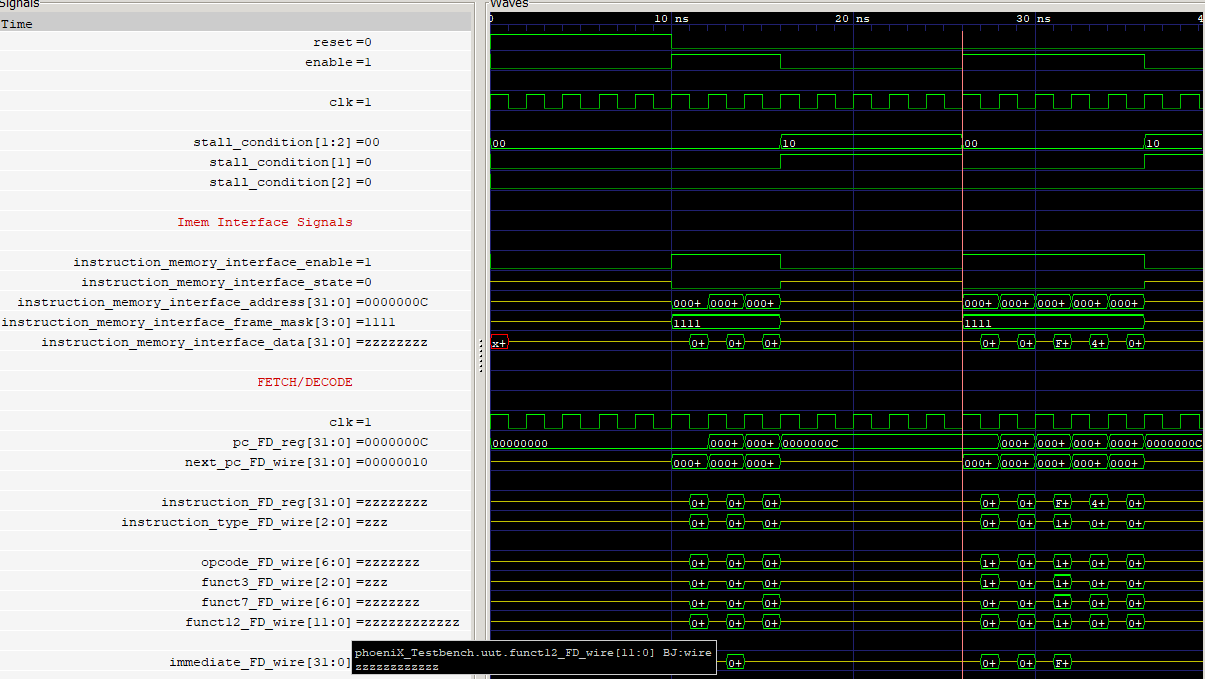
Task: Click the F+ value in instruction_memory_interface_data wave
Action: [x=1062, y=342]
